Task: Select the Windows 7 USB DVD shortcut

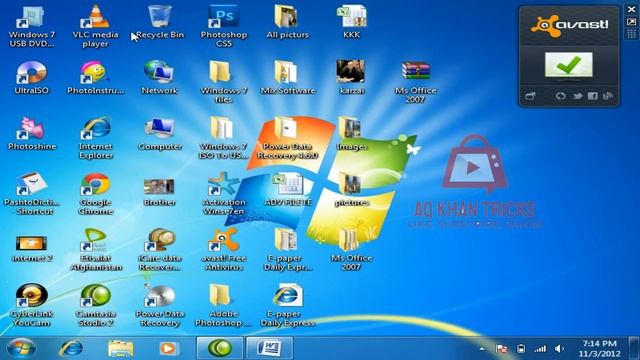Action: [x=32, y=26]
